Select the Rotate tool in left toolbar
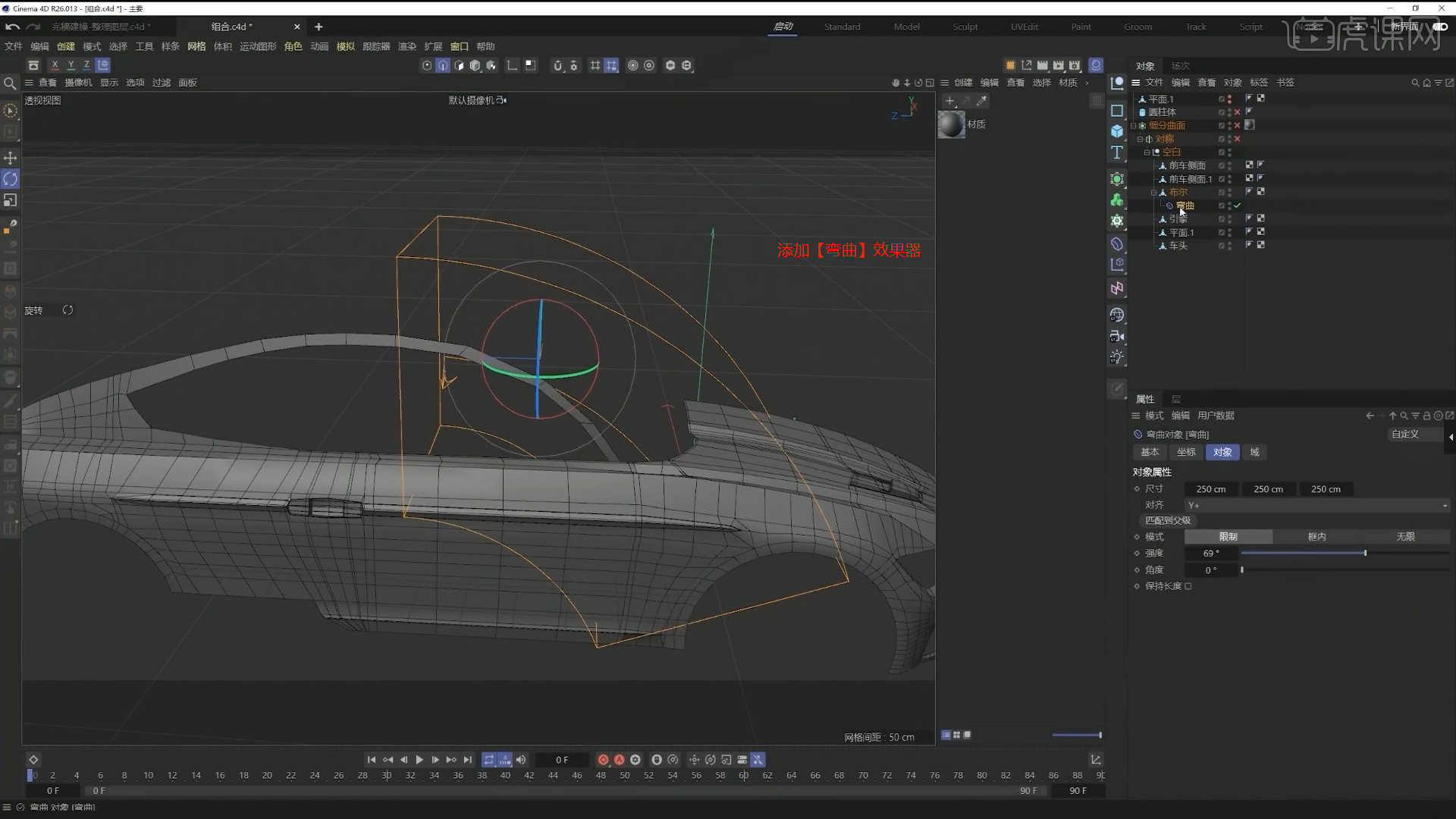The width and height of the screenshot is (1456, 819). 11,179
